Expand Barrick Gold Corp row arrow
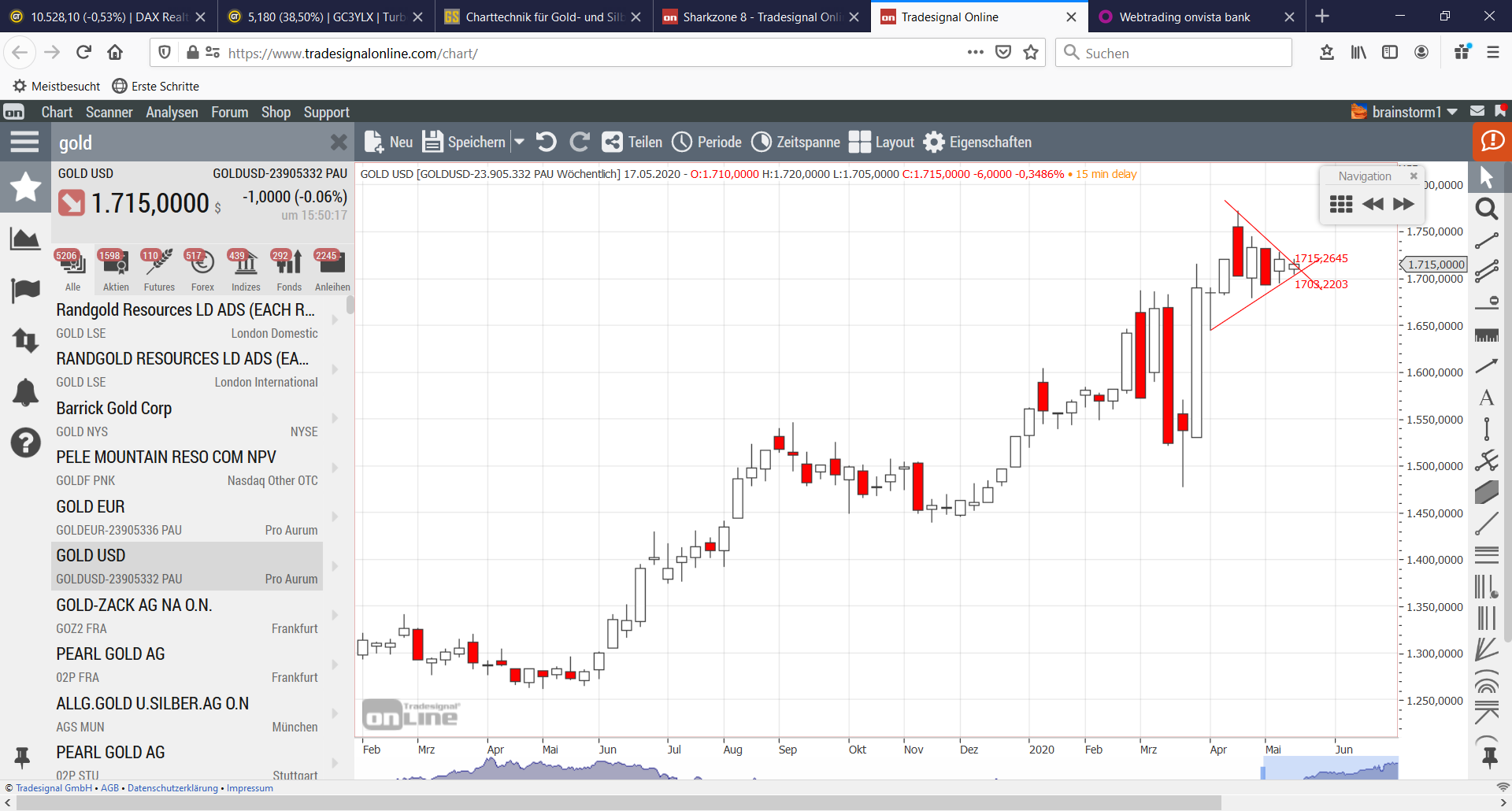Viewport: 1512px width, 811px height. tap(335, 418)
